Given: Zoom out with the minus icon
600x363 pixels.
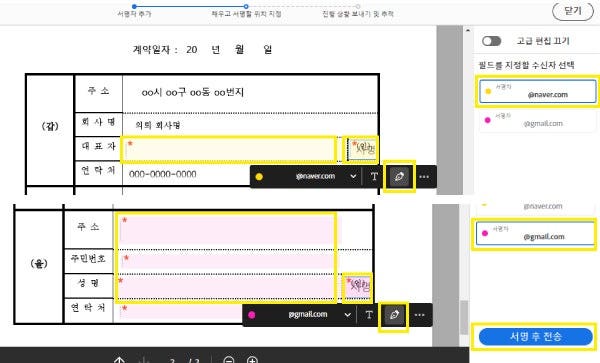Looking at the screenshot, I should click(229, 360).
